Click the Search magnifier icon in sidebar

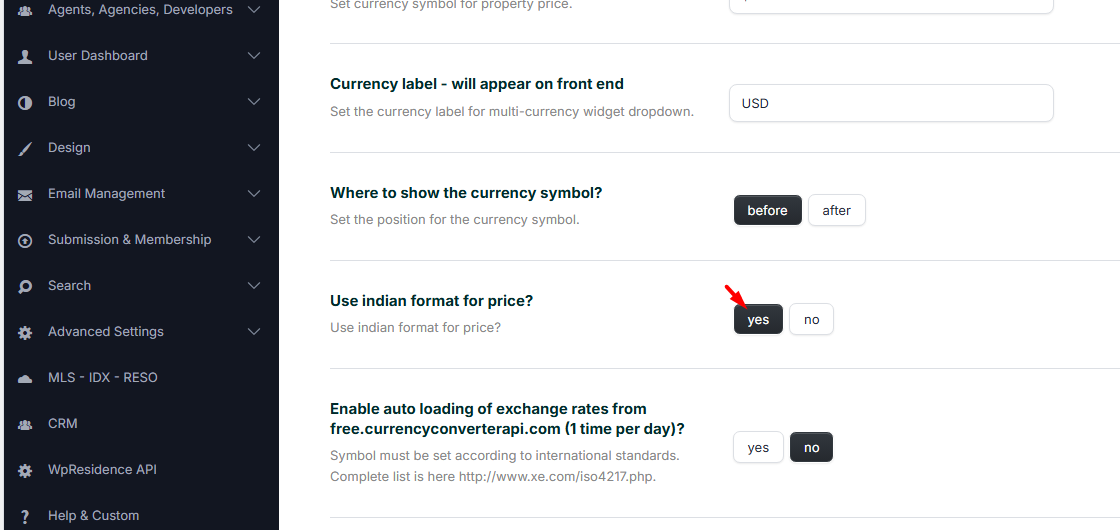pyautogui.click(x=25, y=286)
